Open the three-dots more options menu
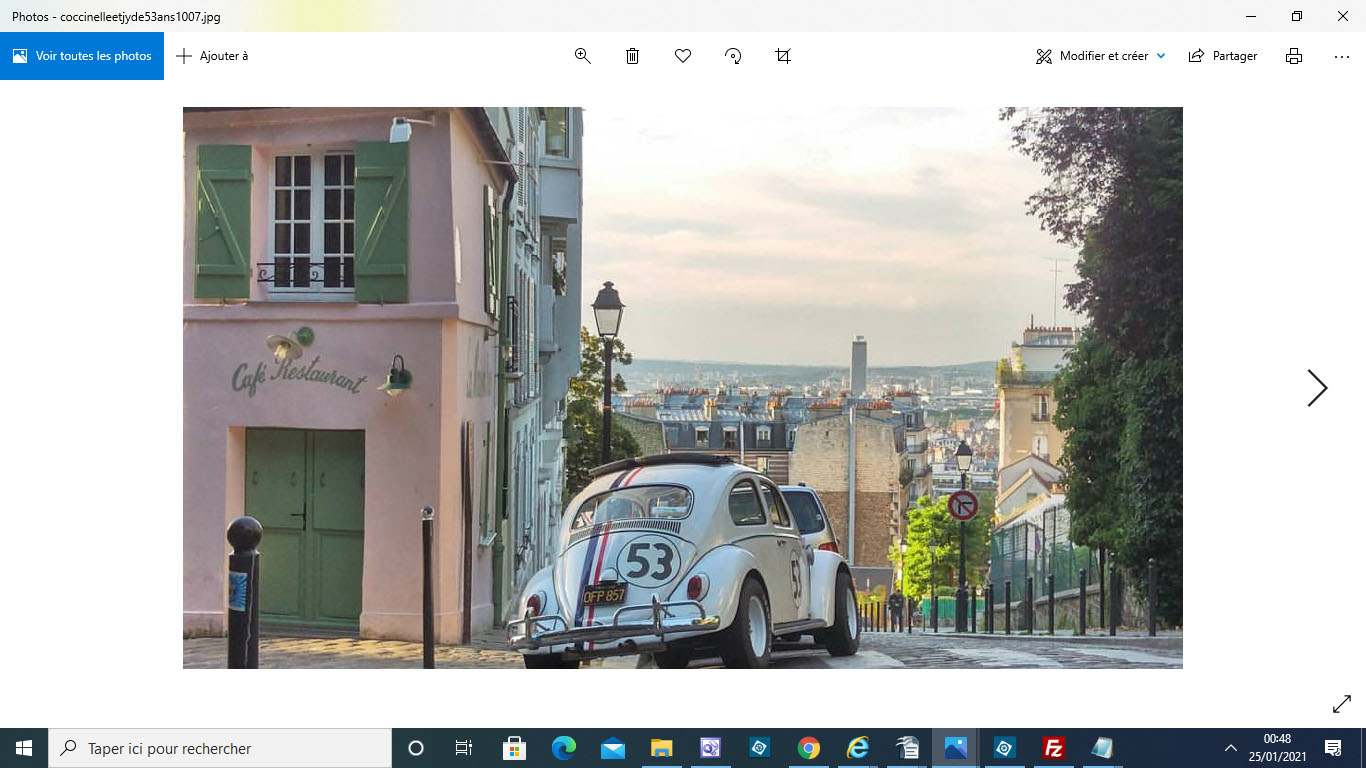 point(1342,56)
